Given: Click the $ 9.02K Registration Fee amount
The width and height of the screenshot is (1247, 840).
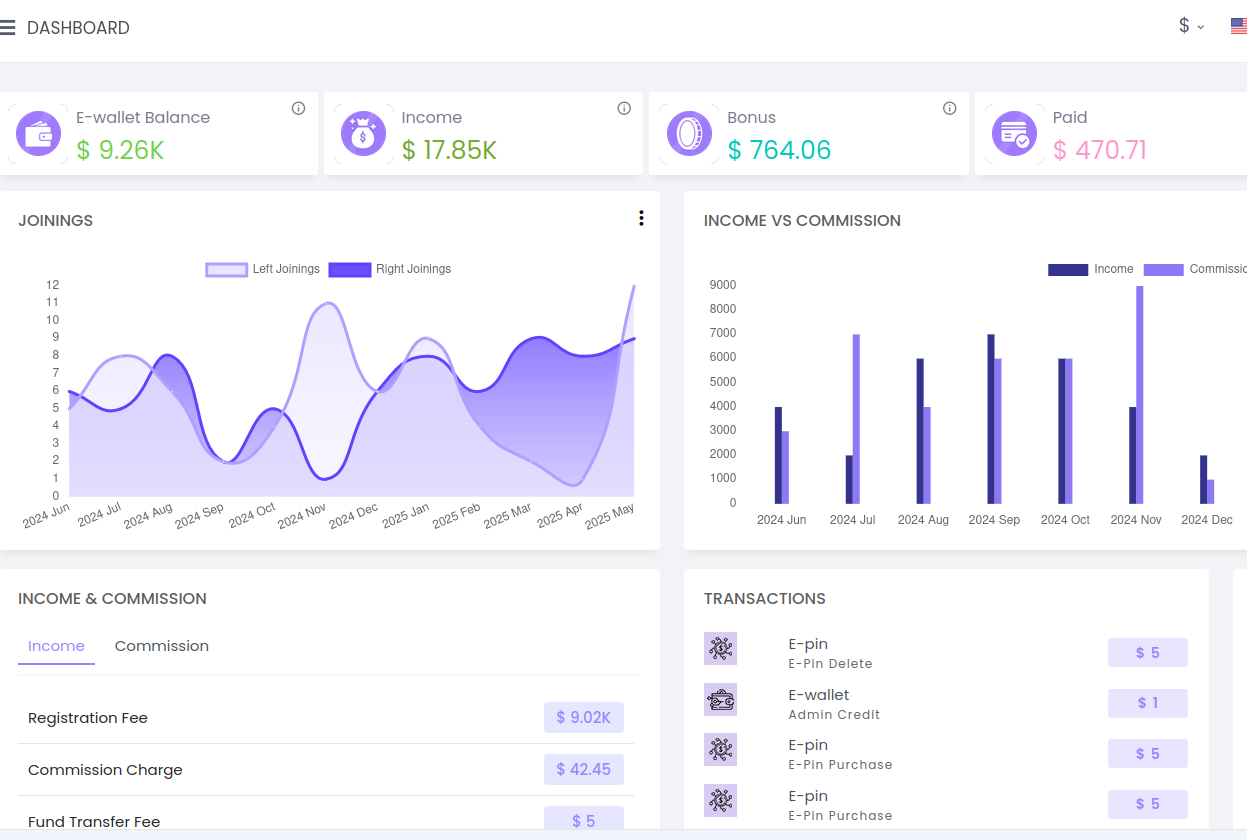Looking at the screenshot, I should (583, 717).
